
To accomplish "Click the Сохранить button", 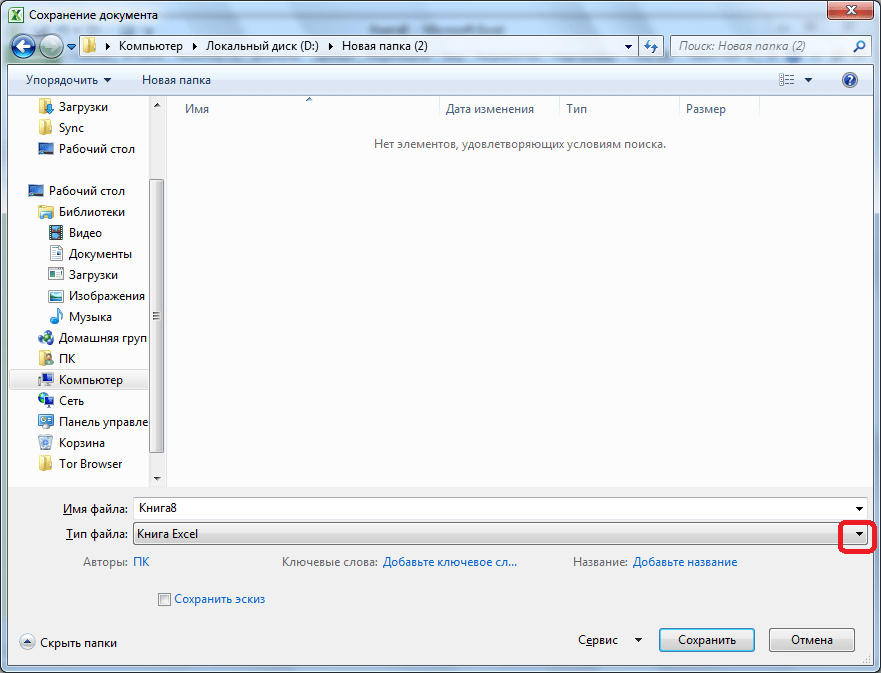I will click(x=706, y=640).
